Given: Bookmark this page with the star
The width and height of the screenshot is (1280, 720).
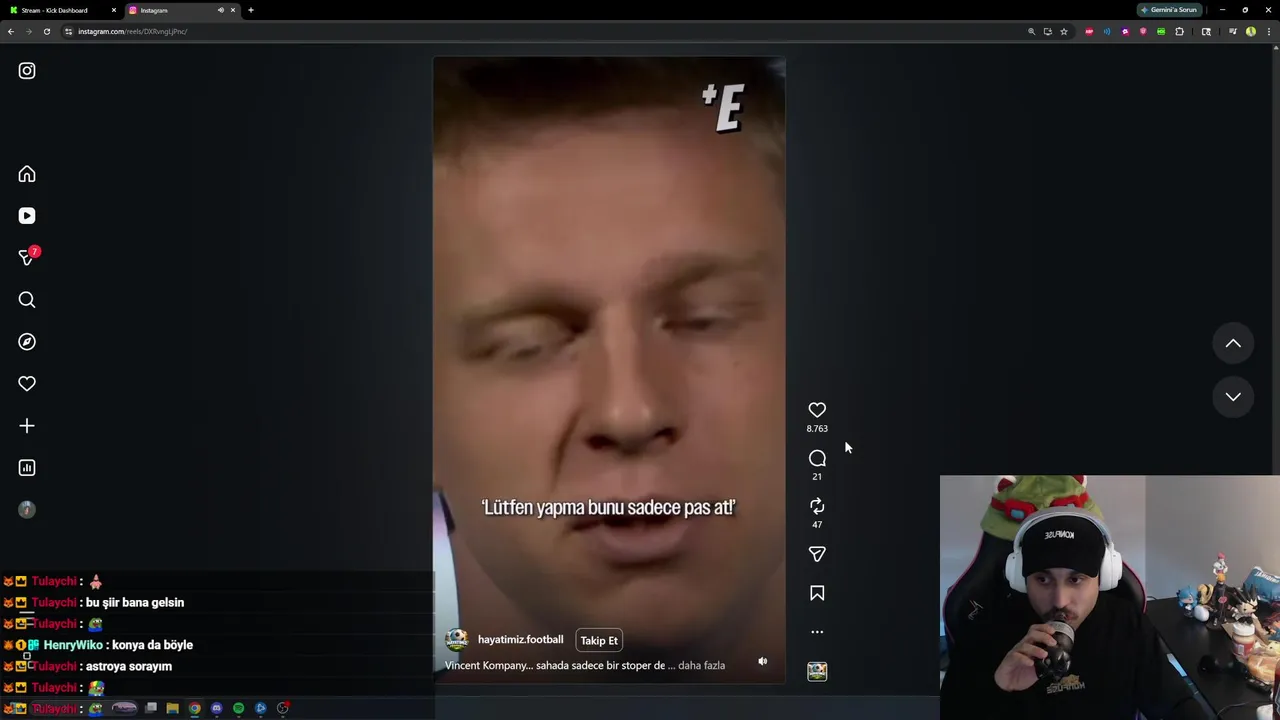Looking at the screenshot, I should pos(1064,31).
